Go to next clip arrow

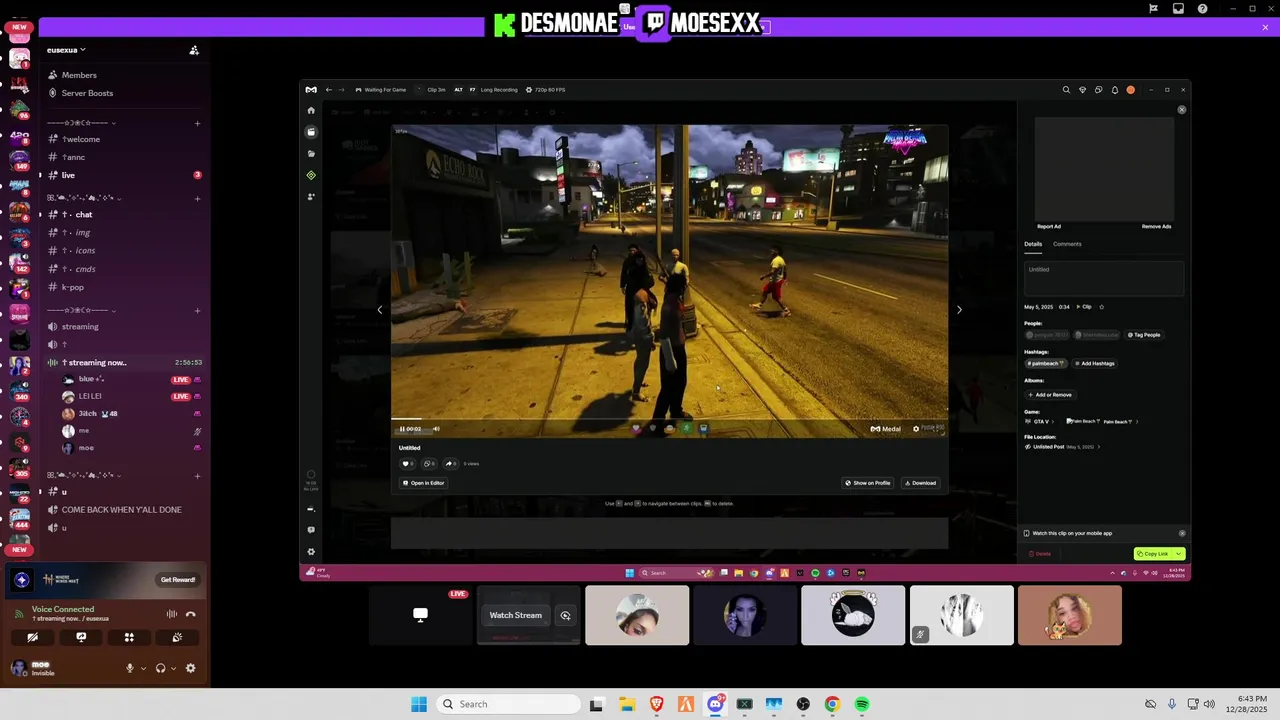[959, 310]
